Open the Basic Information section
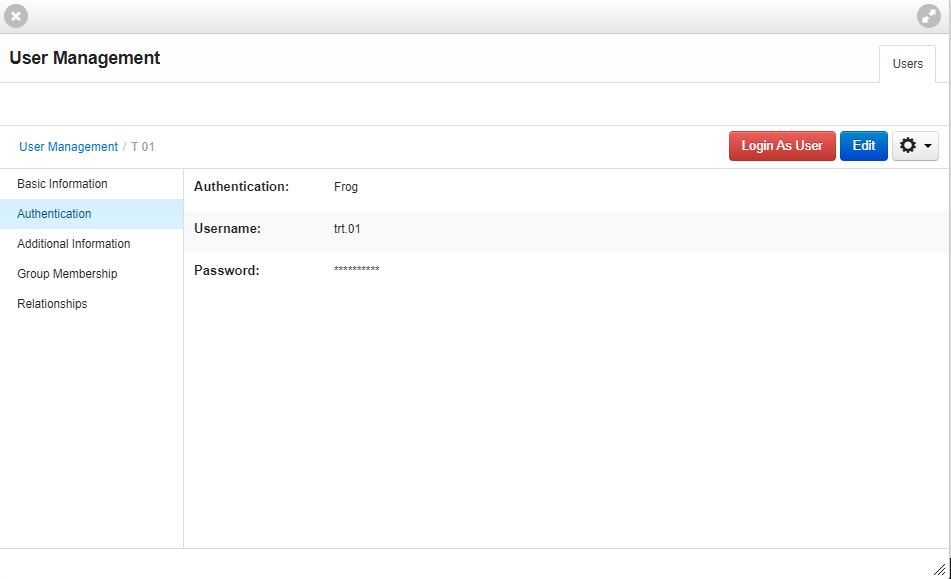 click(x=92, y=184)
